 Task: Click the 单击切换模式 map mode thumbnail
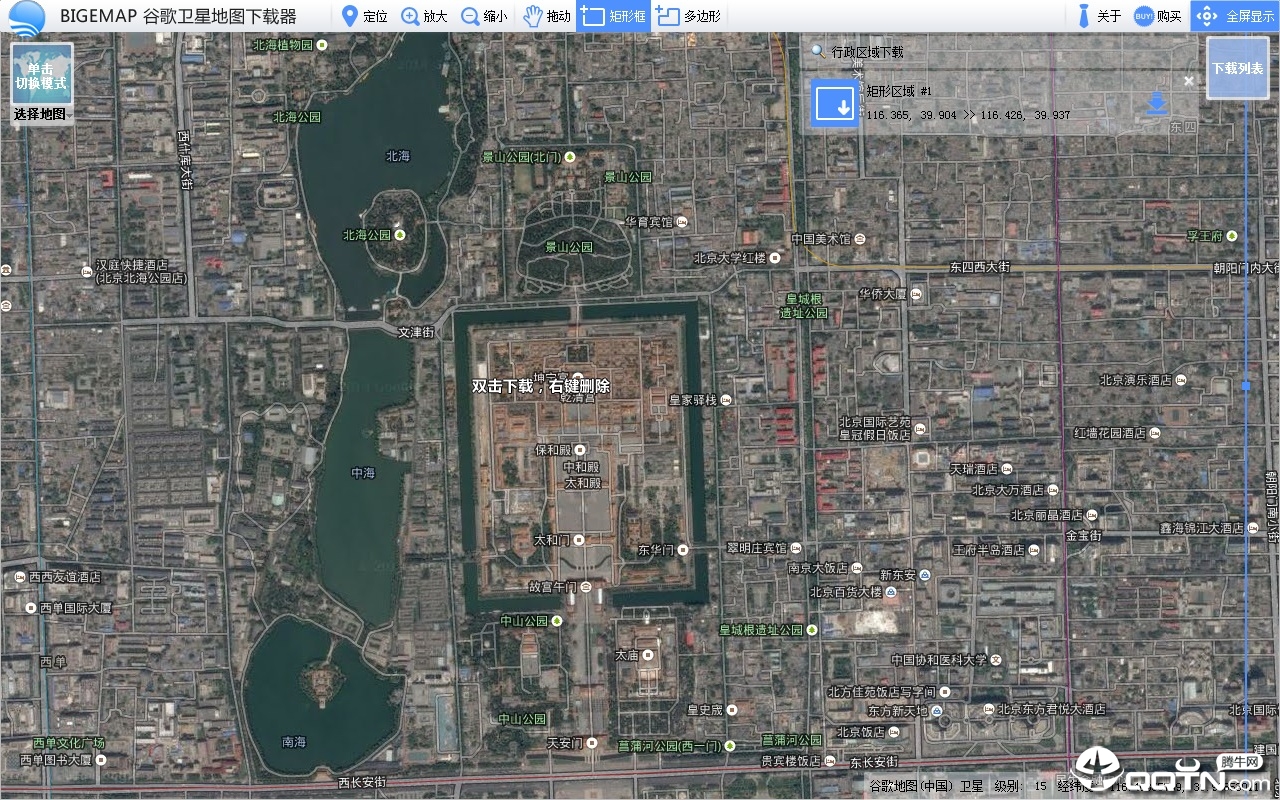[x=41, y=74]
